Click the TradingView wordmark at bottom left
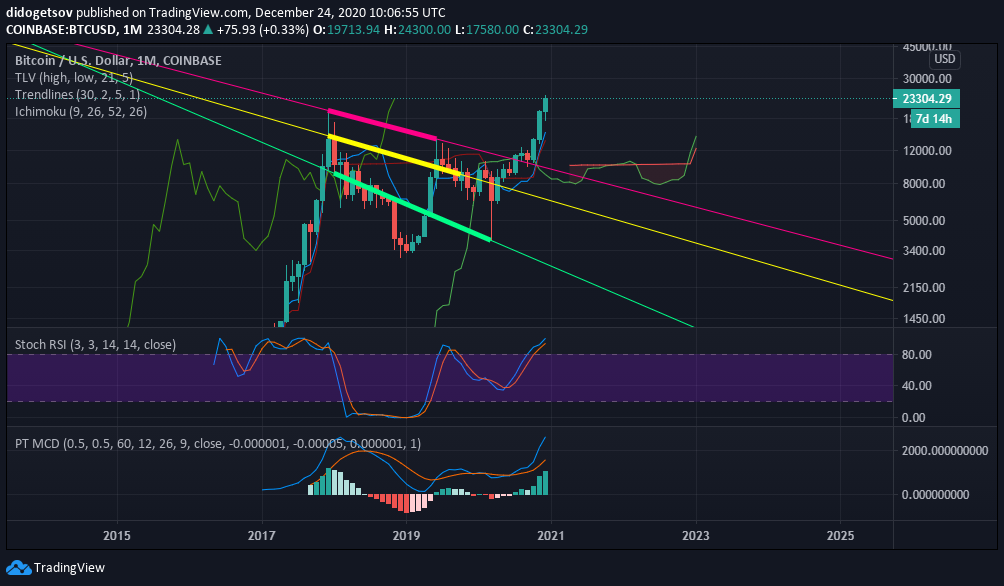Image resolution: width=1004 pixels, height=586 pixels. [x=69, y=567]
